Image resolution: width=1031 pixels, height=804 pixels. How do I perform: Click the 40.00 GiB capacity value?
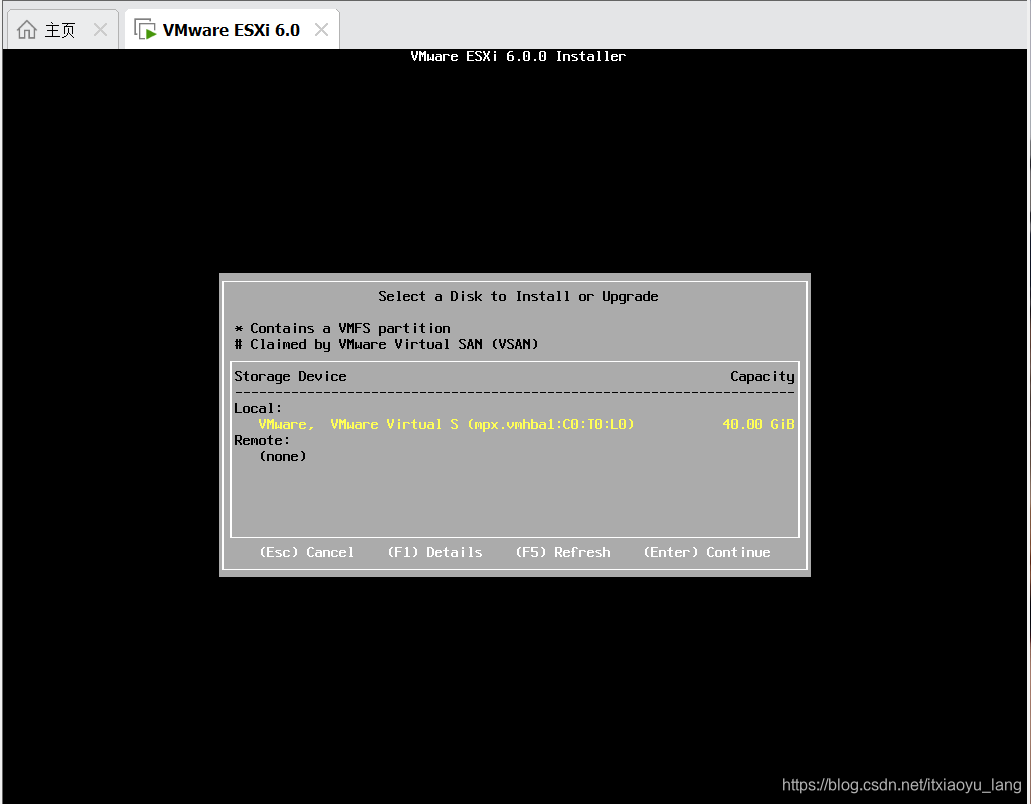tap(758, 425)
